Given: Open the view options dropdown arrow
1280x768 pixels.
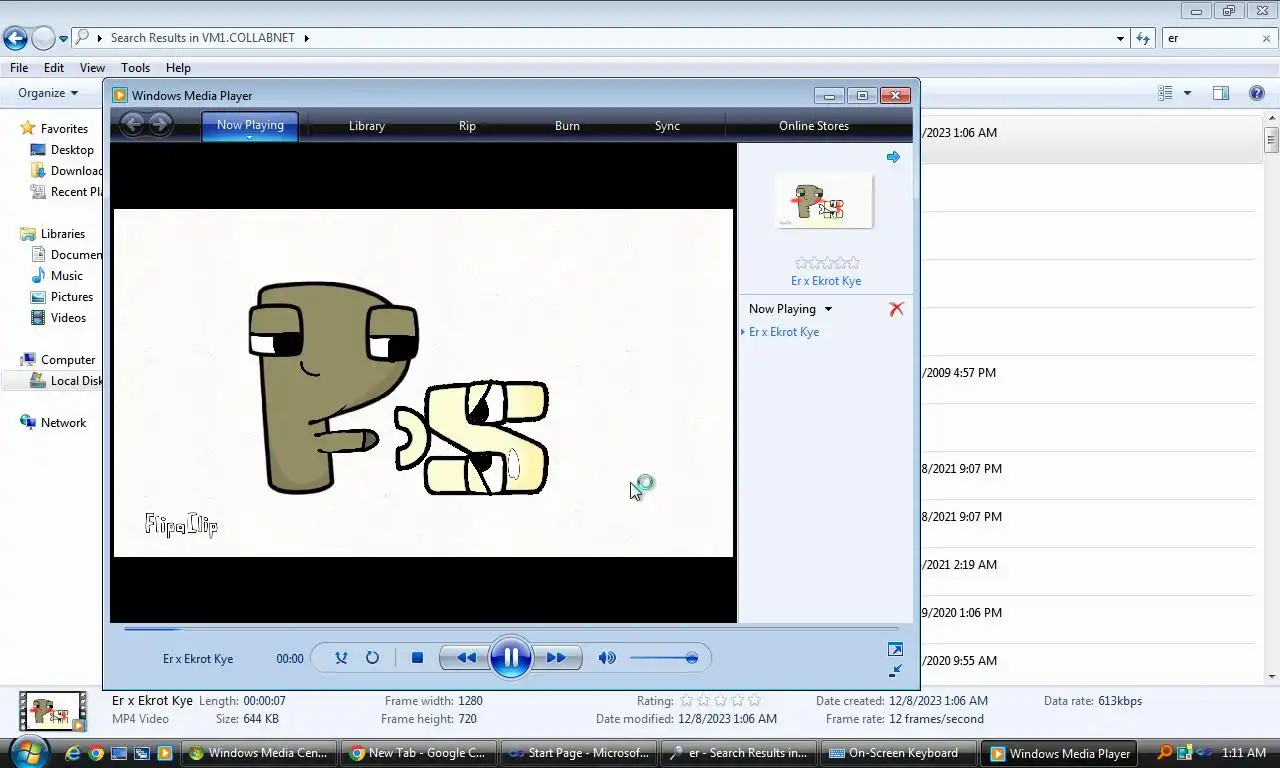Looking at the screenshot, I should point(1187,93).
